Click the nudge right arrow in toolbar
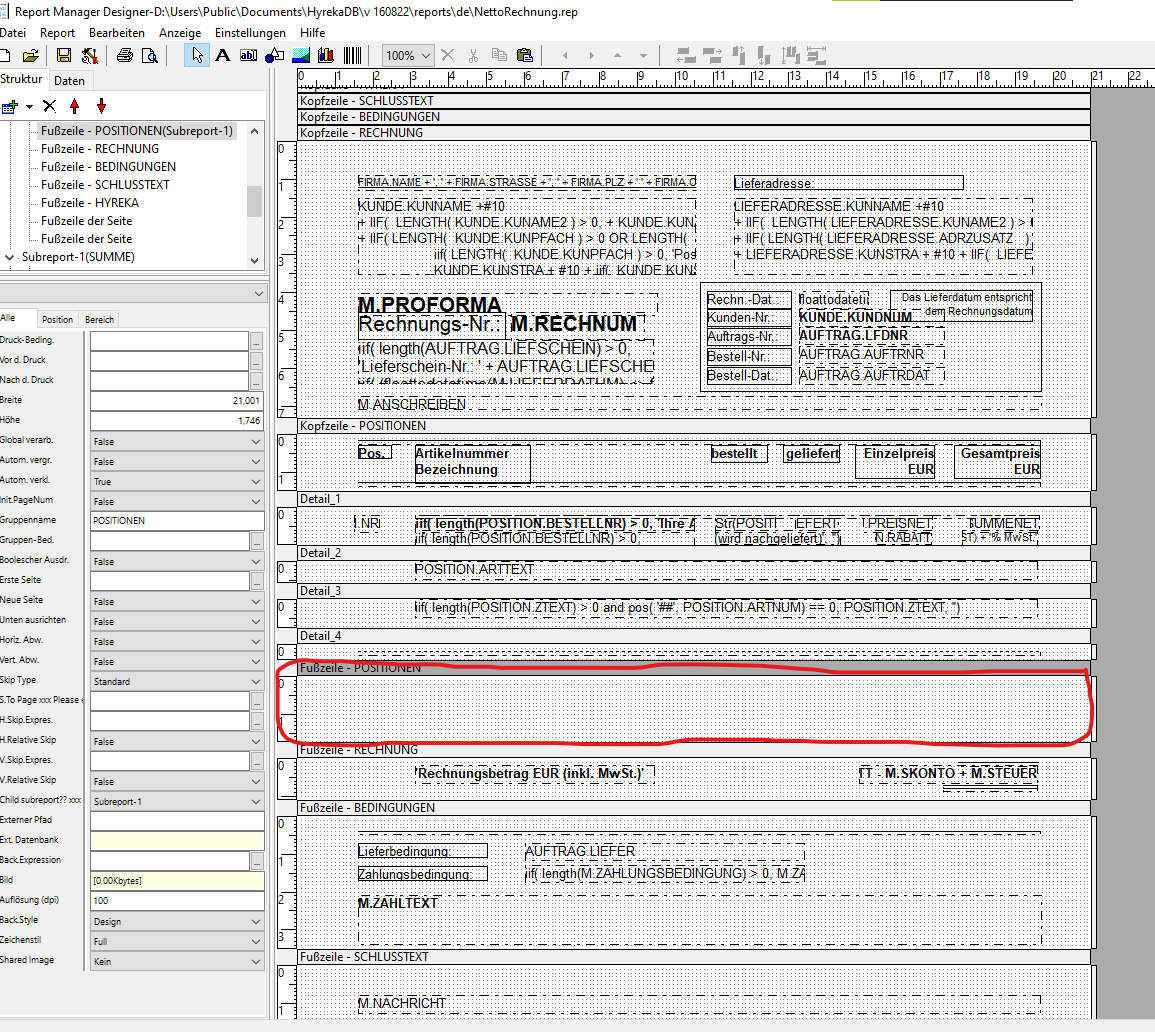Image resolution: width=1155 pixels, height=1032 pixels. tap(591, 55)
